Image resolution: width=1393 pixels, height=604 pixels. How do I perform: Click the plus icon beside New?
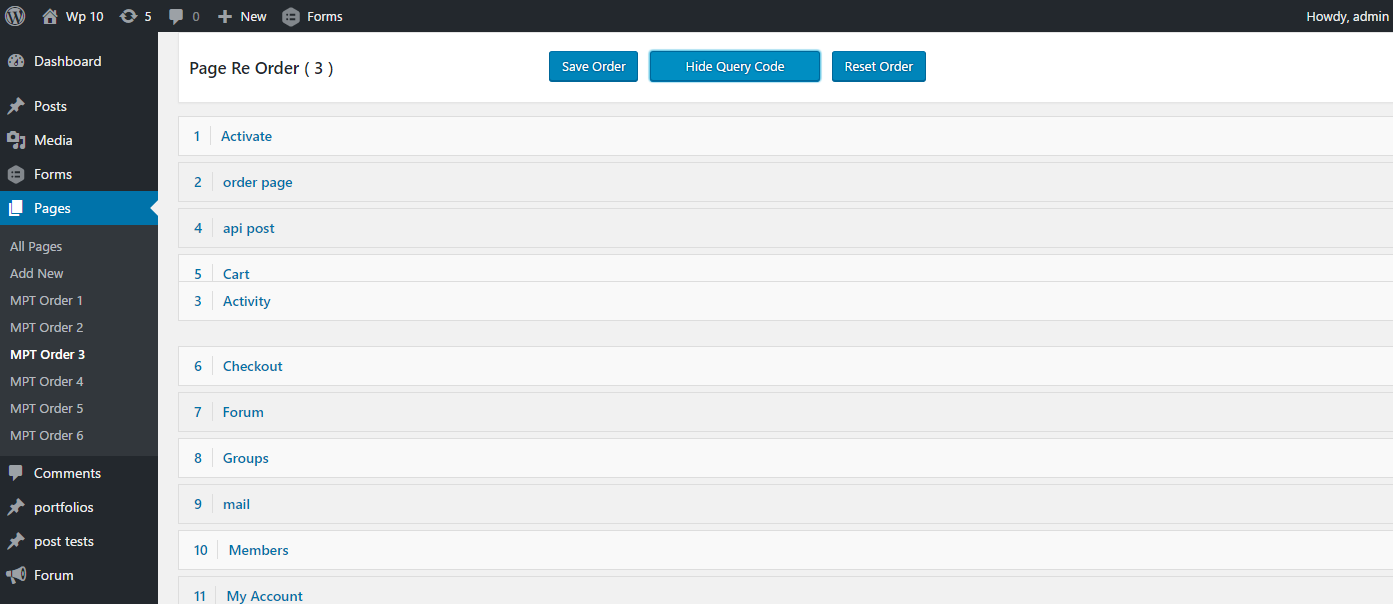click(225, 16)
